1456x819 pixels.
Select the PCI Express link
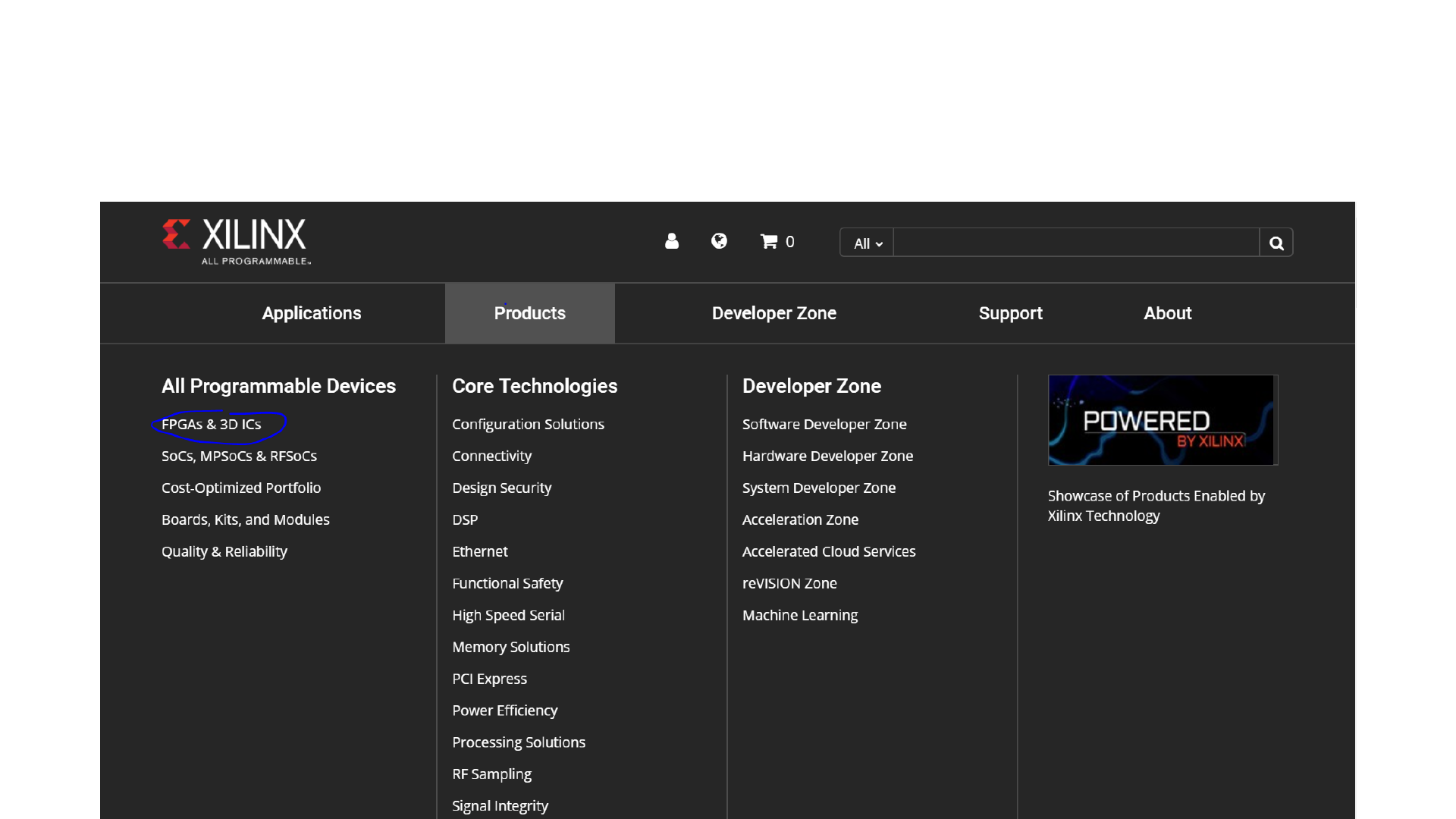point(489,679)
